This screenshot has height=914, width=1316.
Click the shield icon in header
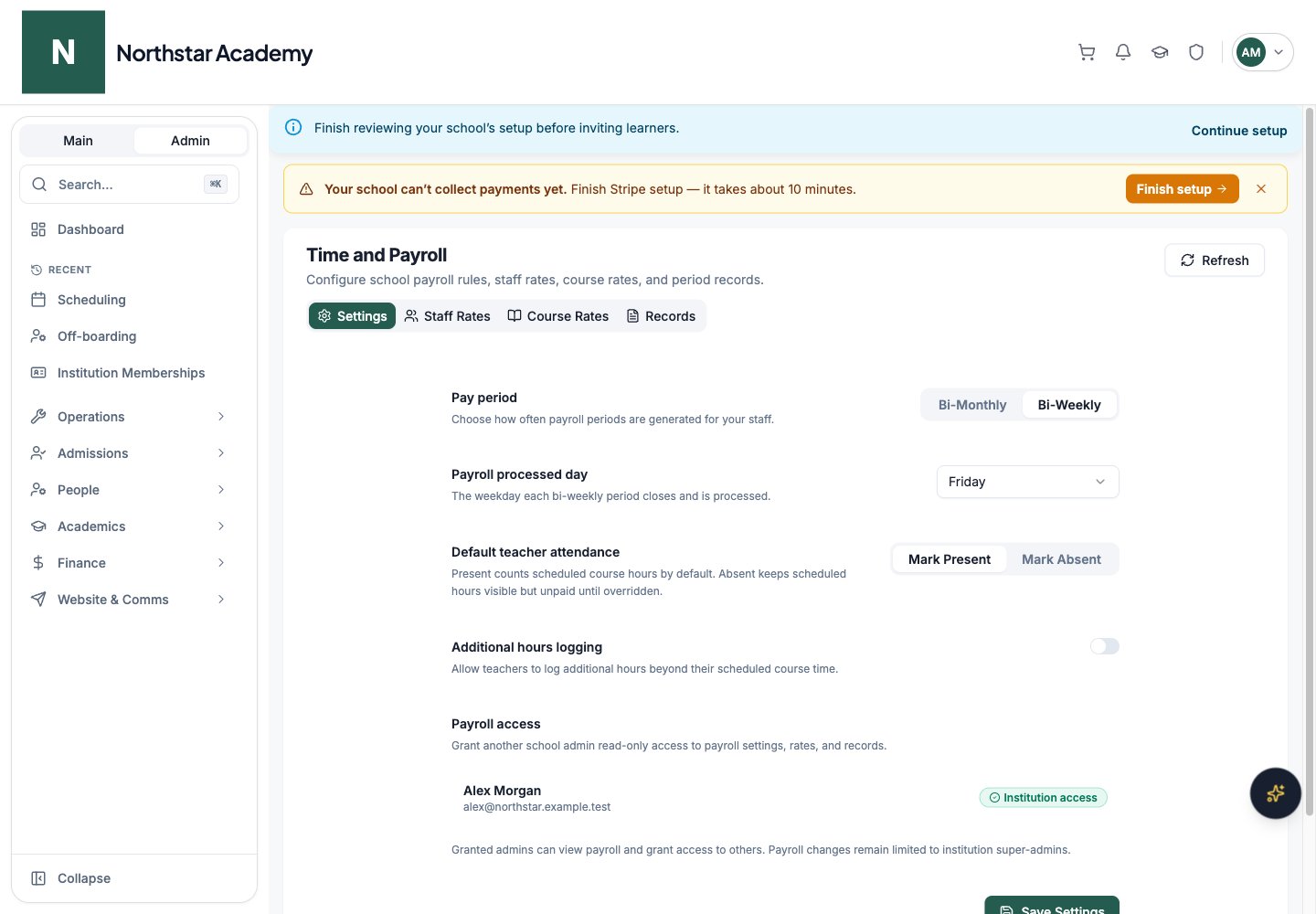1196,52
